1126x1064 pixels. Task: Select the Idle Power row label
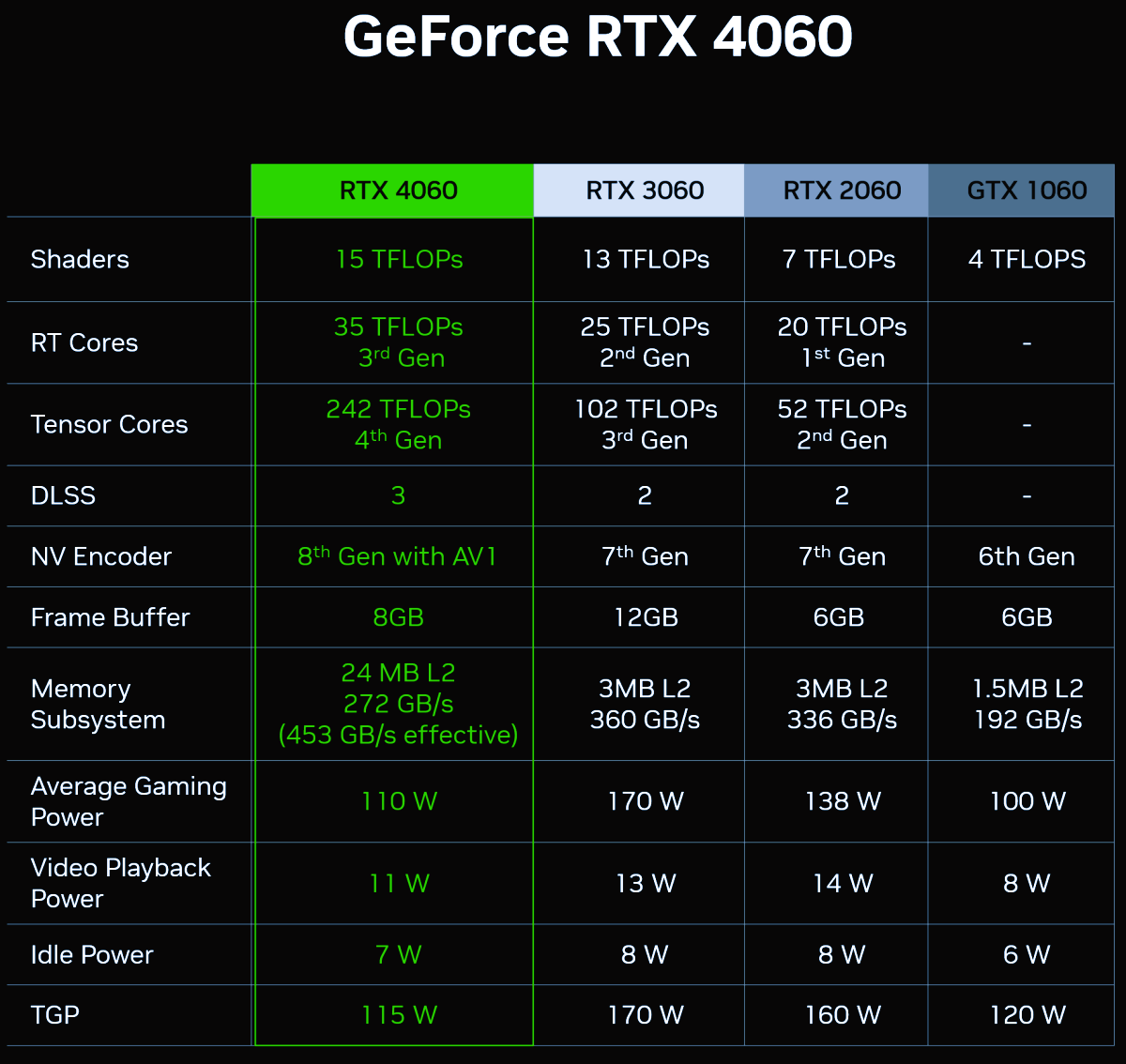click(92, 955)
